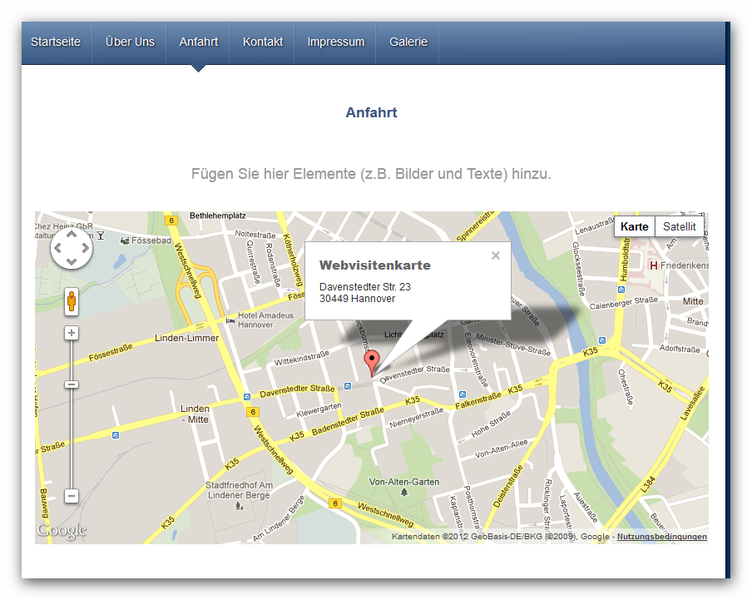Click the transit stop icon on Humboldtstraße
The image size is (752, 600).
(x=622, y=289)
